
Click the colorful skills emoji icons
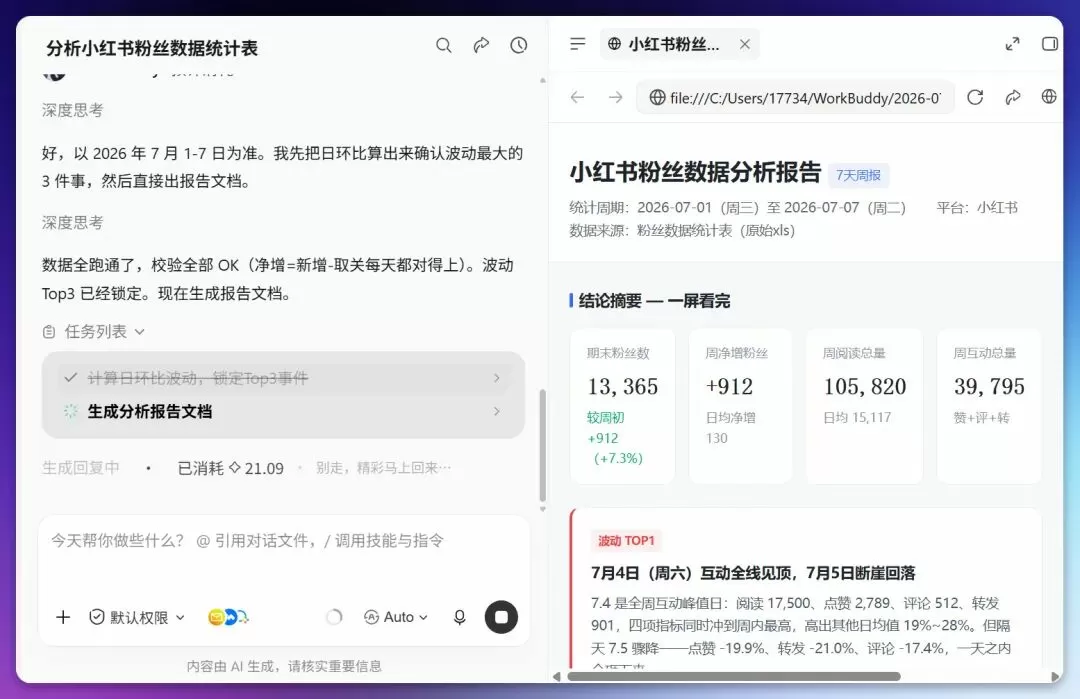click(228, 617)
